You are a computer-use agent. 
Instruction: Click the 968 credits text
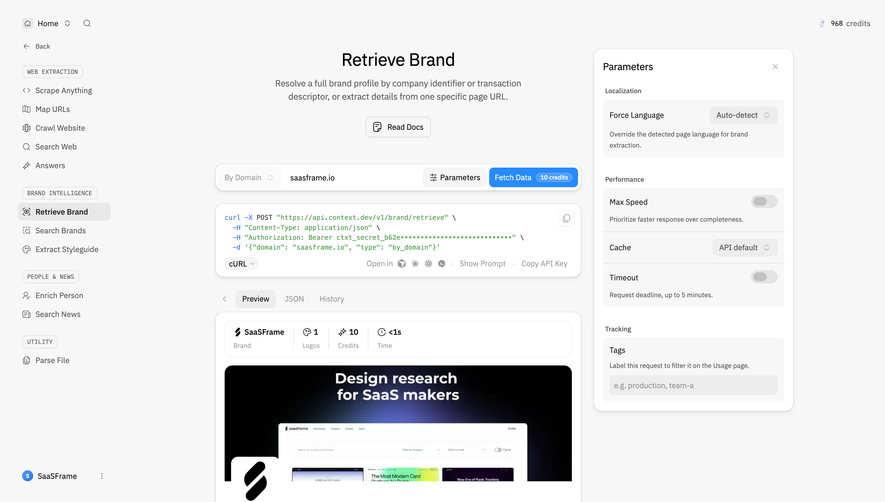click(x=850, y=24)
